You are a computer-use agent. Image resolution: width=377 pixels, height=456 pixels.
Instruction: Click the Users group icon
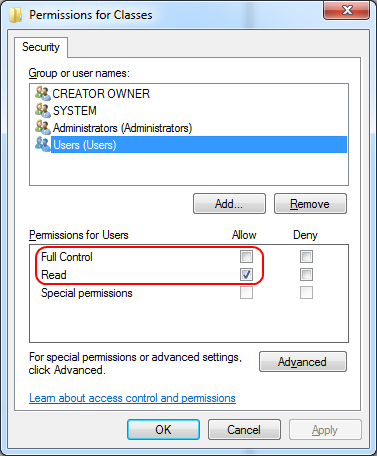(x=43, y=145)
